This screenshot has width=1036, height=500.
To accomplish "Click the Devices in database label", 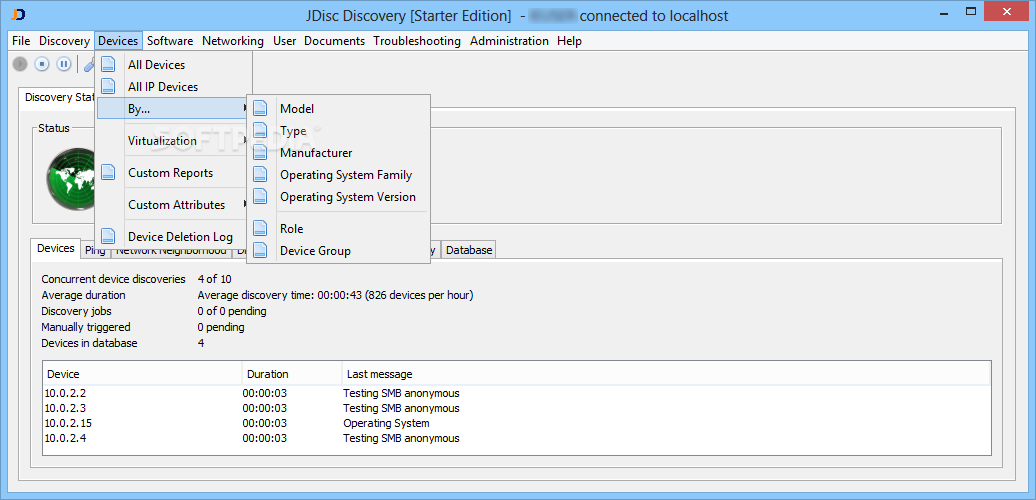I will (x=89, y=343).
